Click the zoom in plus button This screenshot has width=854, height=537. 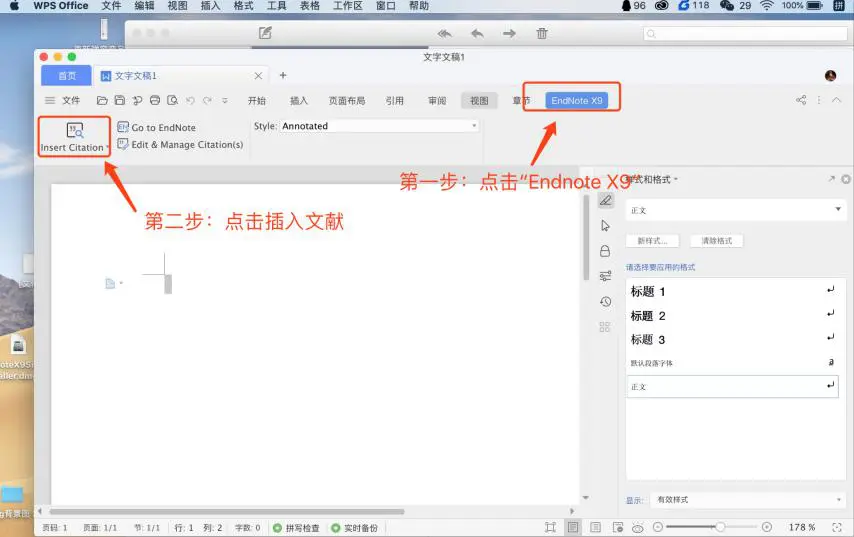point(767,527)
